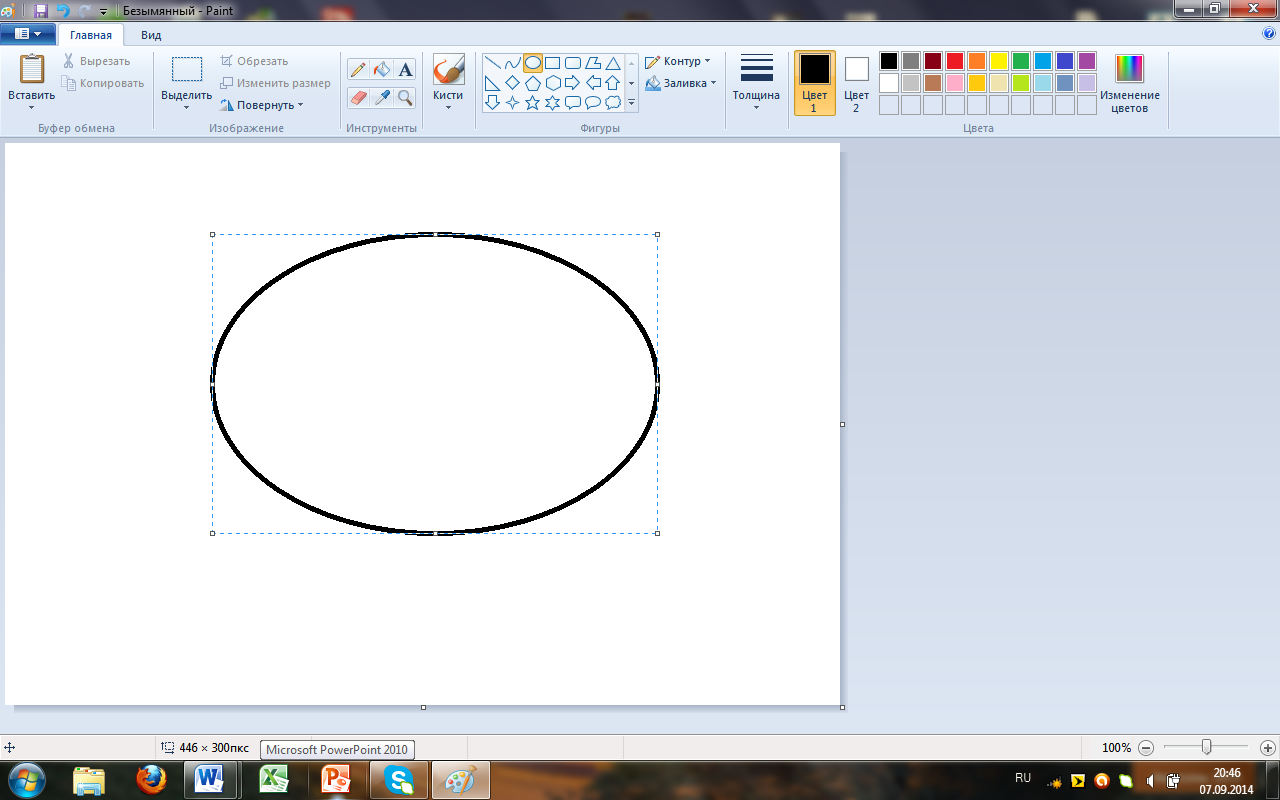Switch to the Вид ribbon tab
The image size is (1280, 800).
[151, 35]
